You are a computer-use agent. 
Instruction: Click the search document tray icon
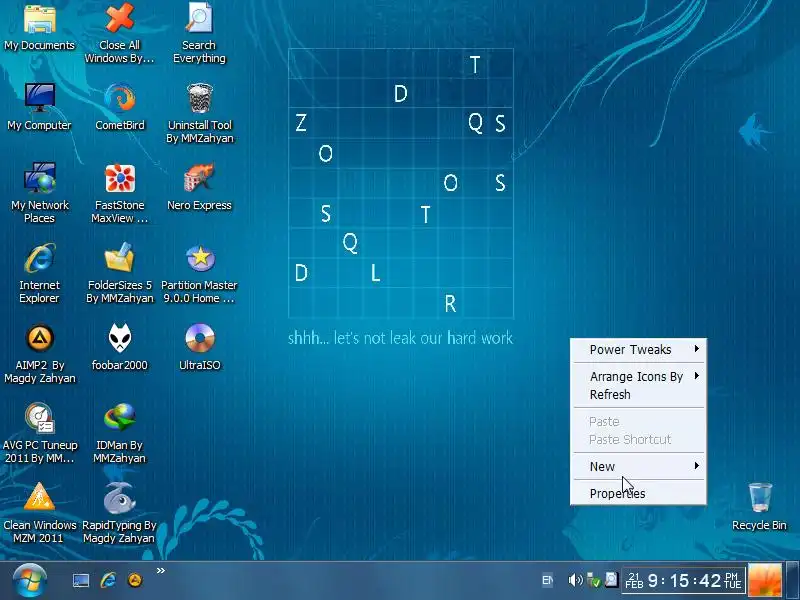(611, 579)
